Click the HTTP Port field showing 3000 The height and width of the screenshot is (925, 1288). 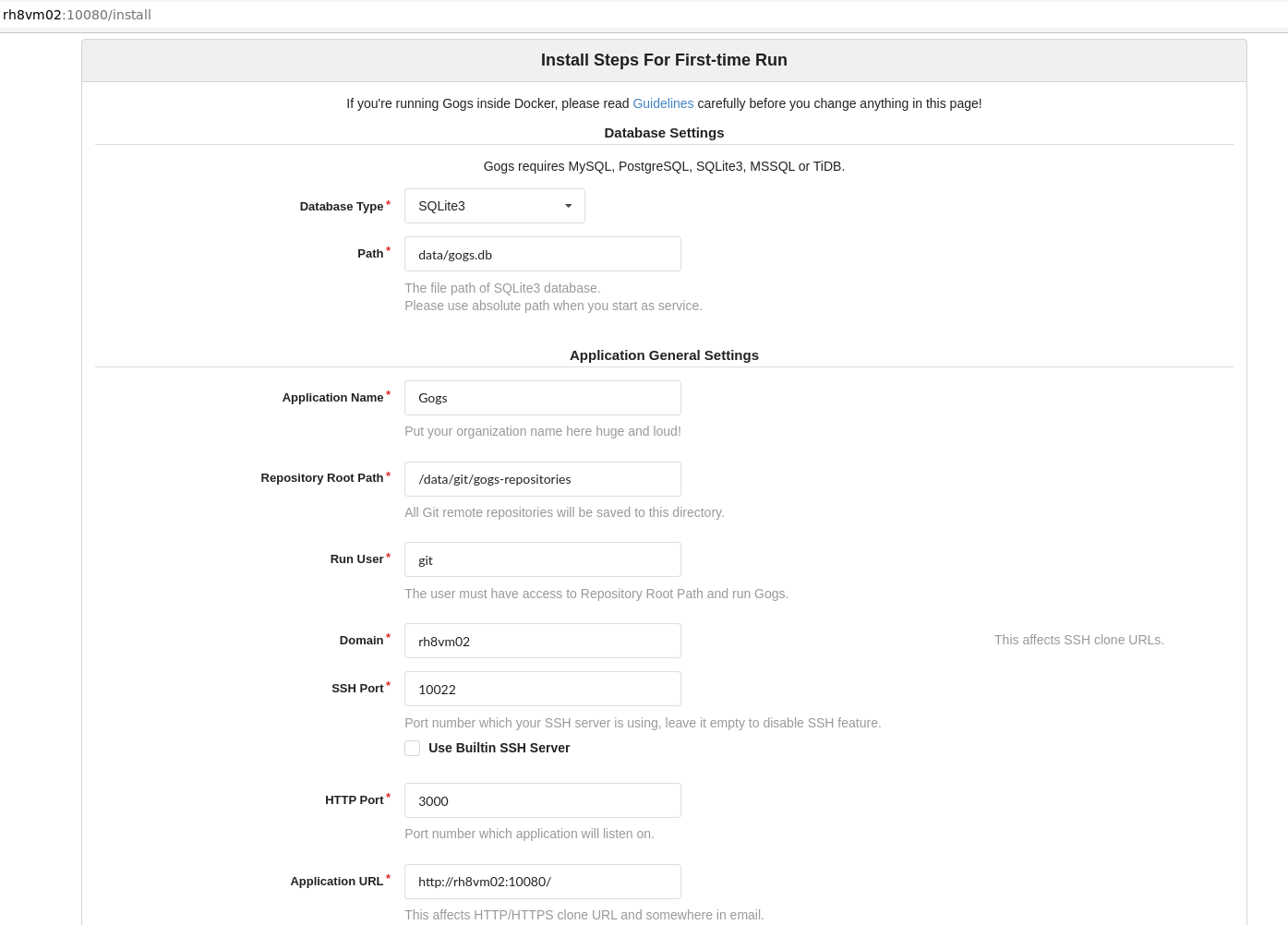[x=543, y=800]
